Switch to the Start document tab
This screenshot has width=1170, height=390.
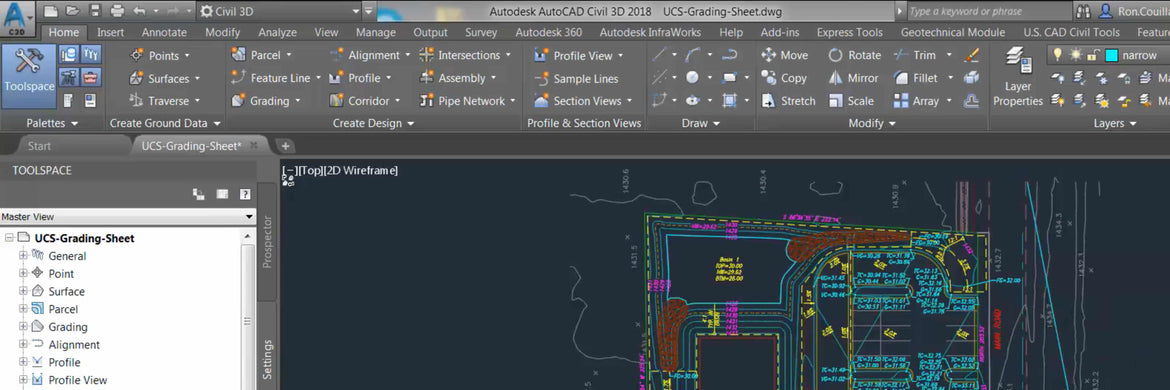pos(39,146)
